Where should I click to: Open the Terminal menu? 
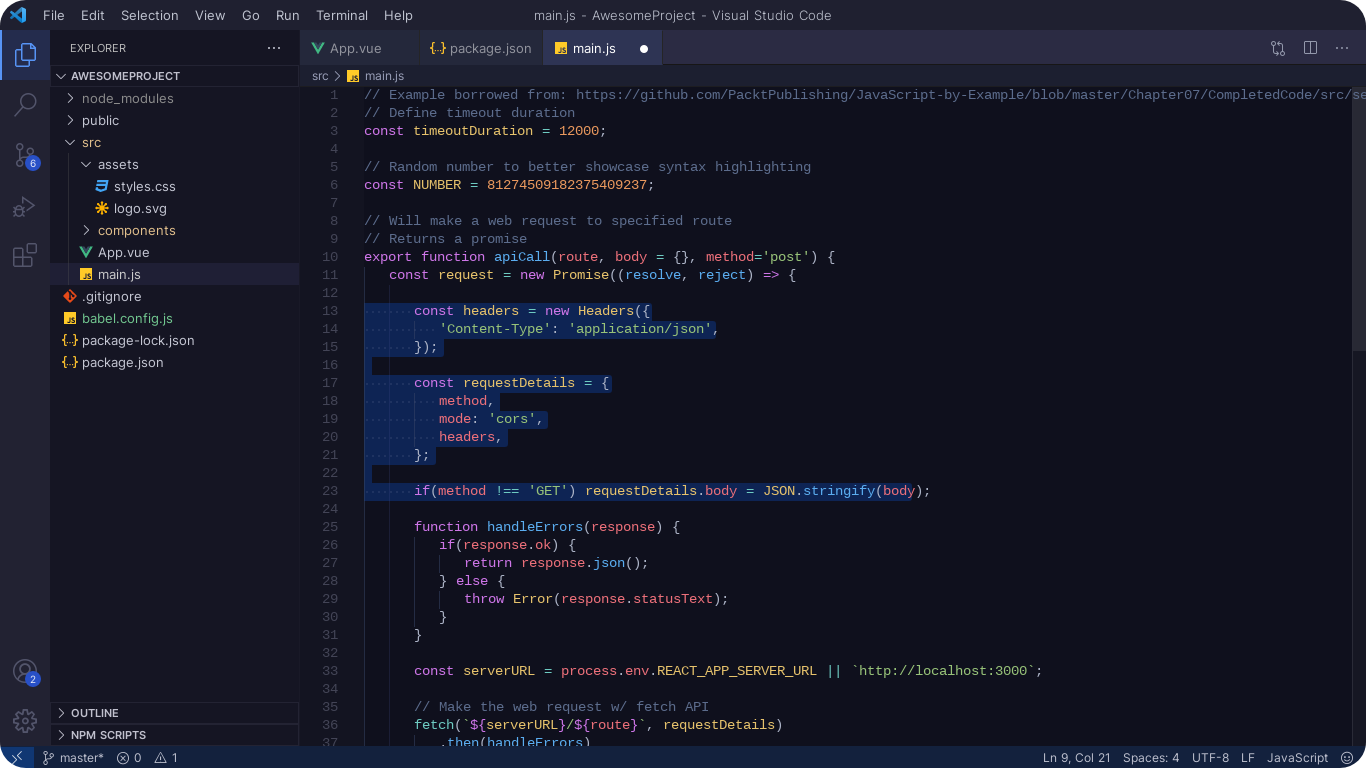pyautogui.click(x=342, y=15)
